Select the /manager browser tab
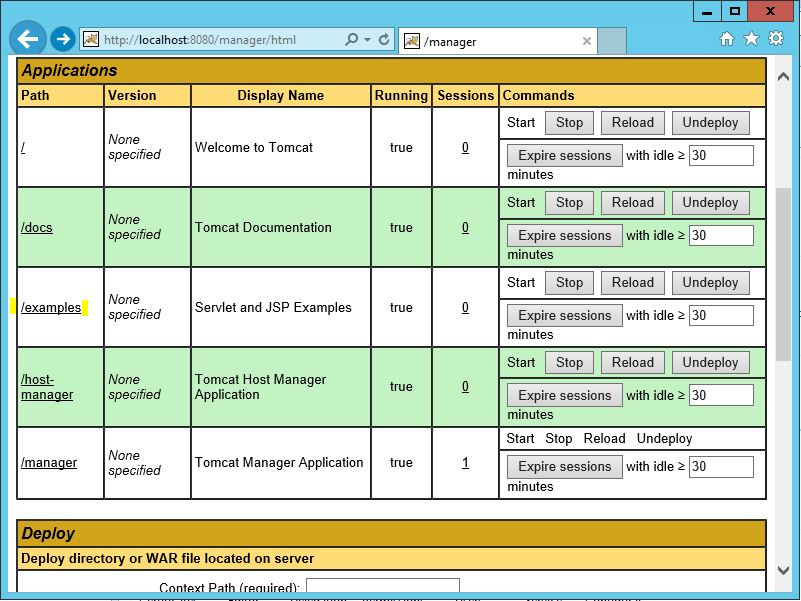The width and height of the screenshot is (801, 601). [497, 41]
